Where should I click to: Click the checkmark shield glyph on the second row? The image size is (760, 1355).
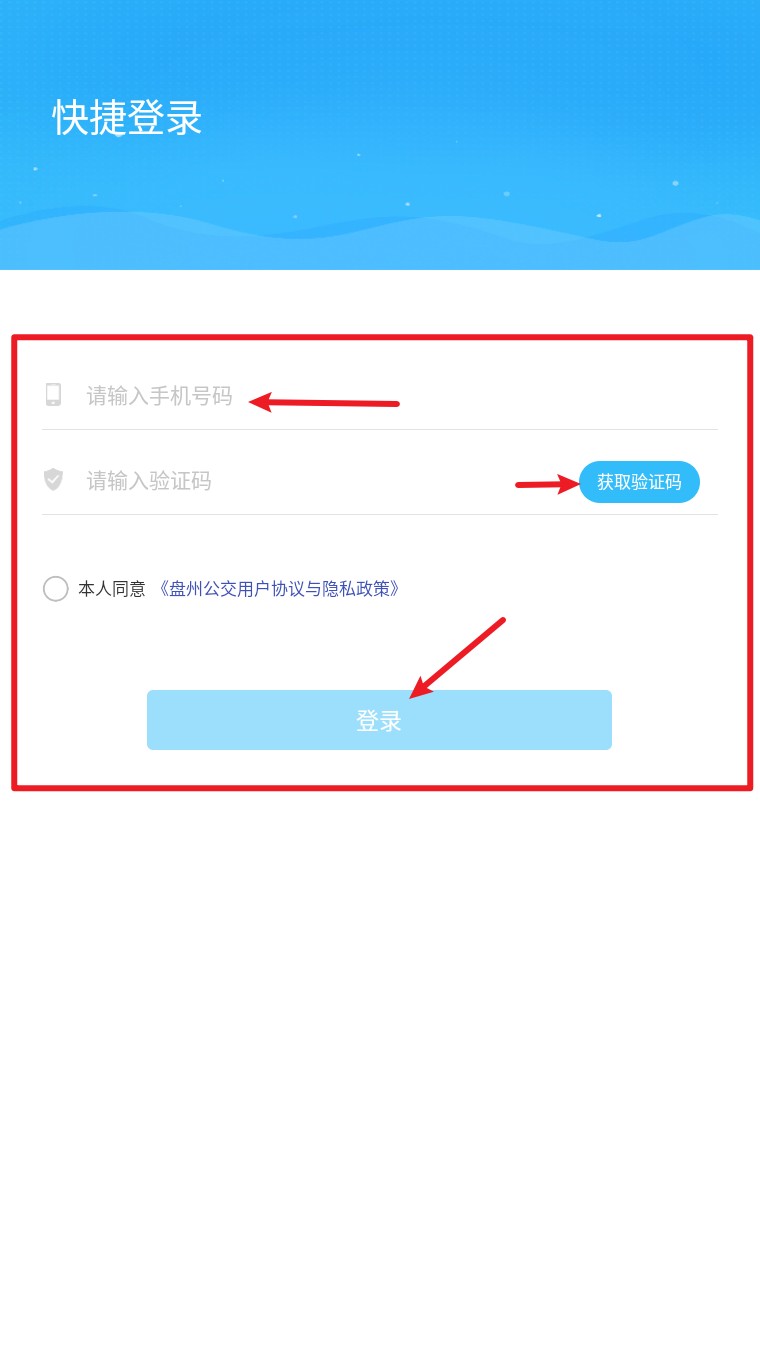tap(53, 480)
